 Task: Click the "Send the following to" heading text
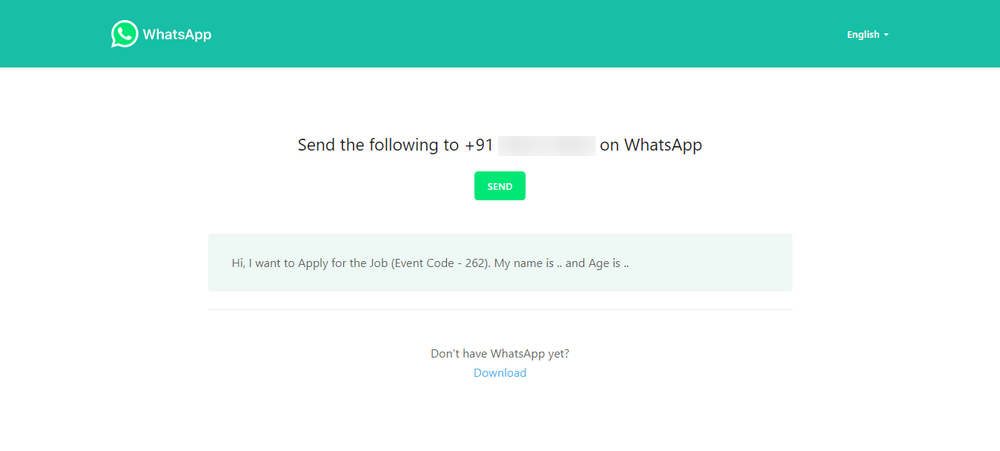378,145
